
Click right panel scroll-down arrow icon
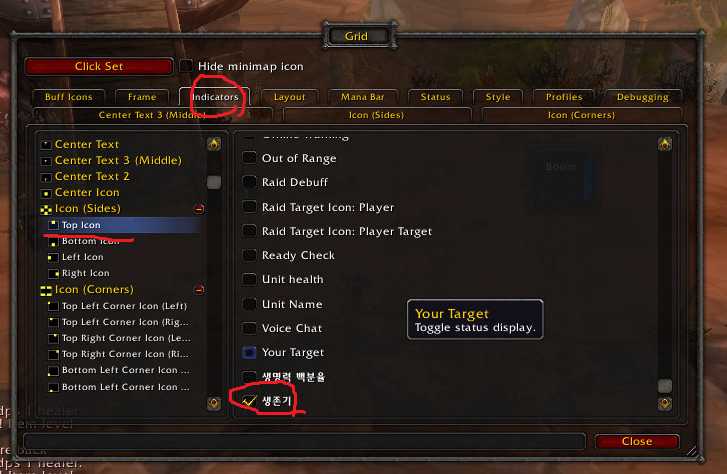click(x=665, y=404)
